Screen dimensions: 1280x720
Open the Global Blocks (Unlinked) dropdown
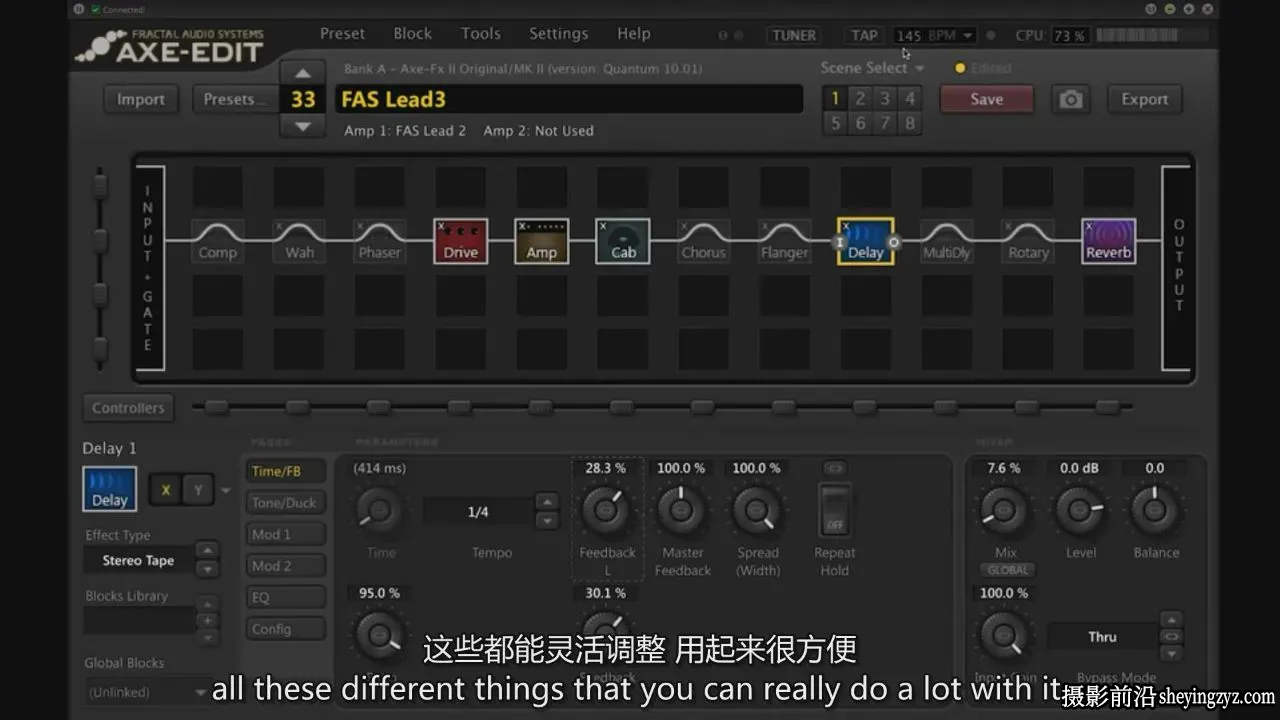tap(147, 692)
